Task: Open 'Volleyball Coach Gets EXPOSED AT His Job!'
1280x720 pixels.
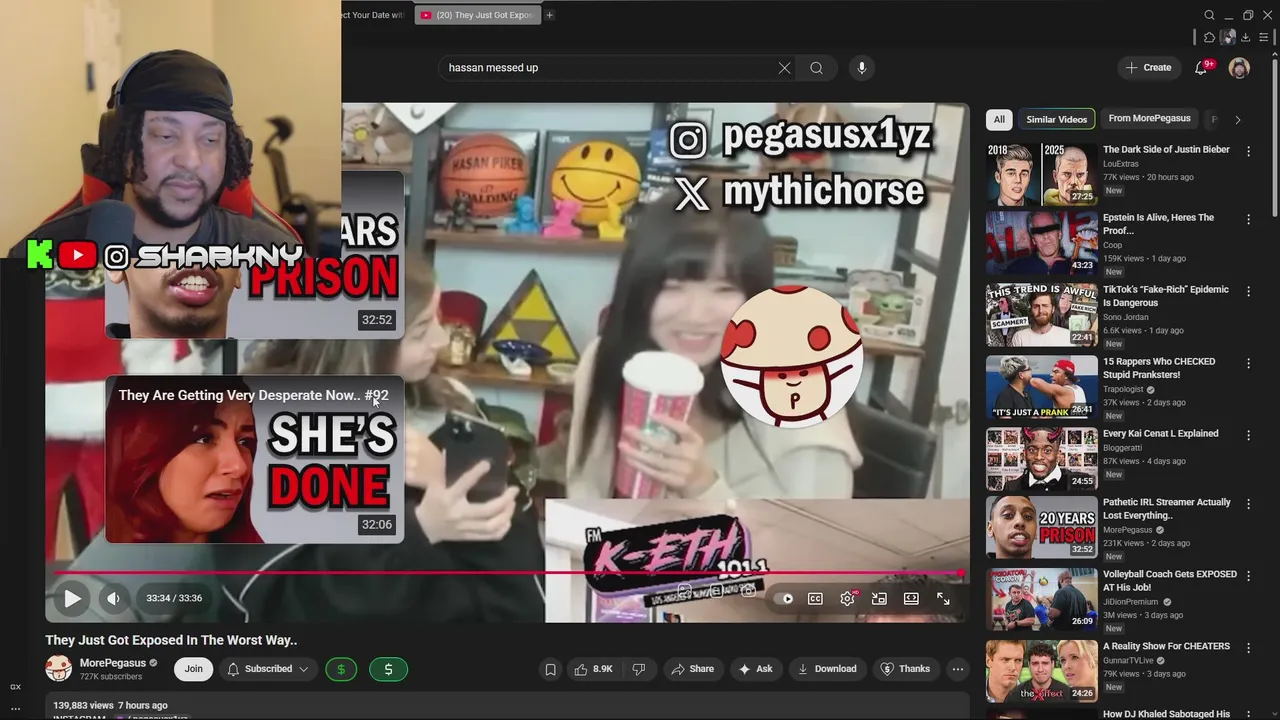Action: click(x=1170, y=581)
